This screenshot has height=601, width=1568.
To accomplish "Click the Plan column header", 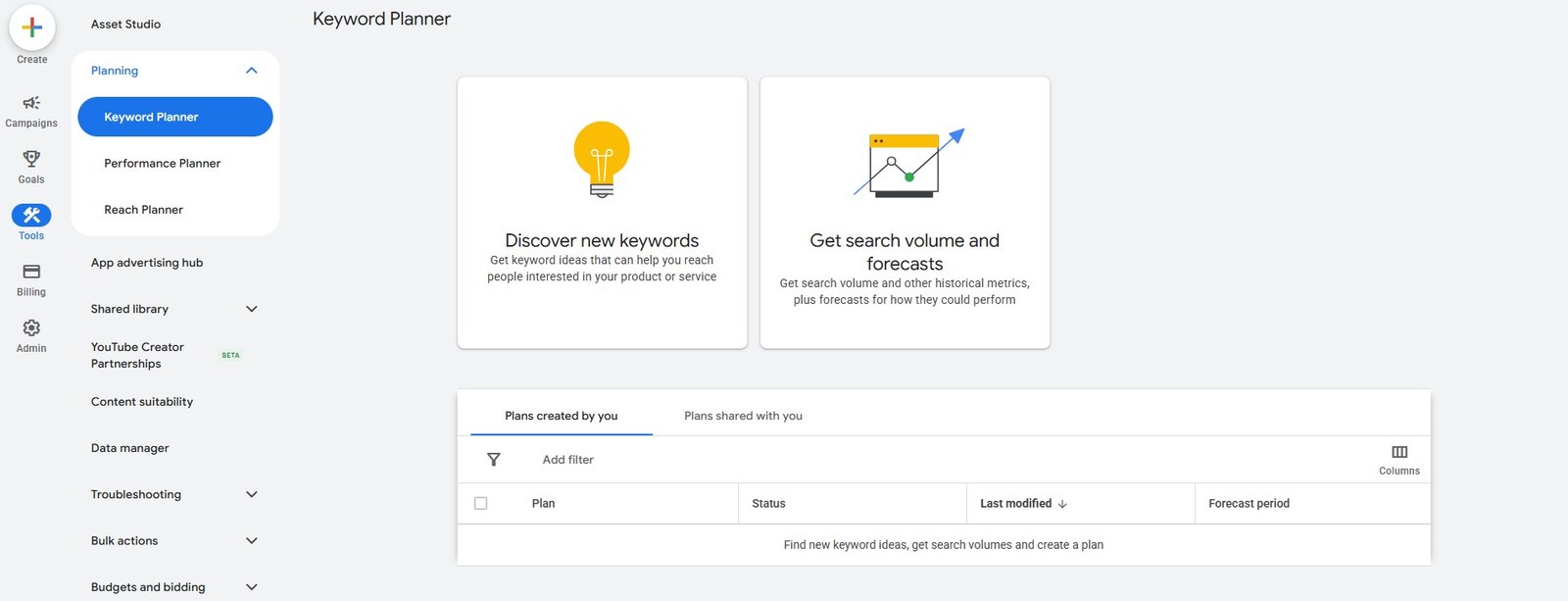I will tap(543, 504).
